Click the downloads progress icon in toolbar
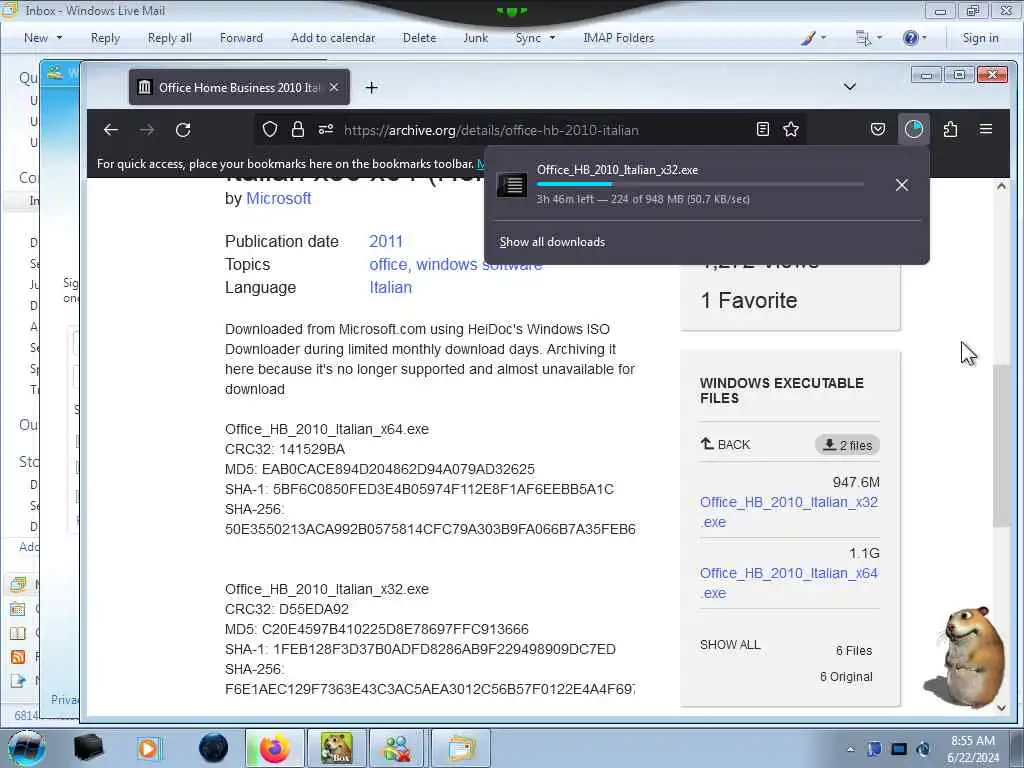This screenshot has height=768, width=1024. coord(914,129)
